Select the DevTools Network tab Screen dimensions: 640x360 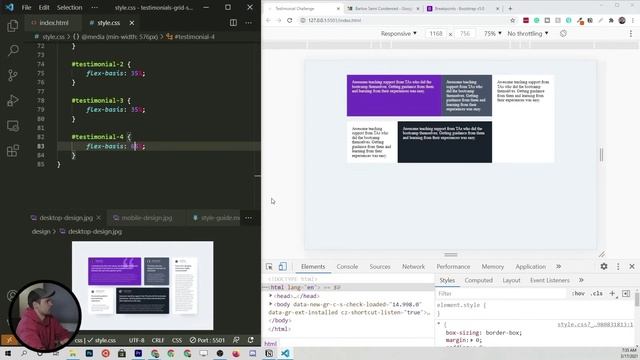413,267
